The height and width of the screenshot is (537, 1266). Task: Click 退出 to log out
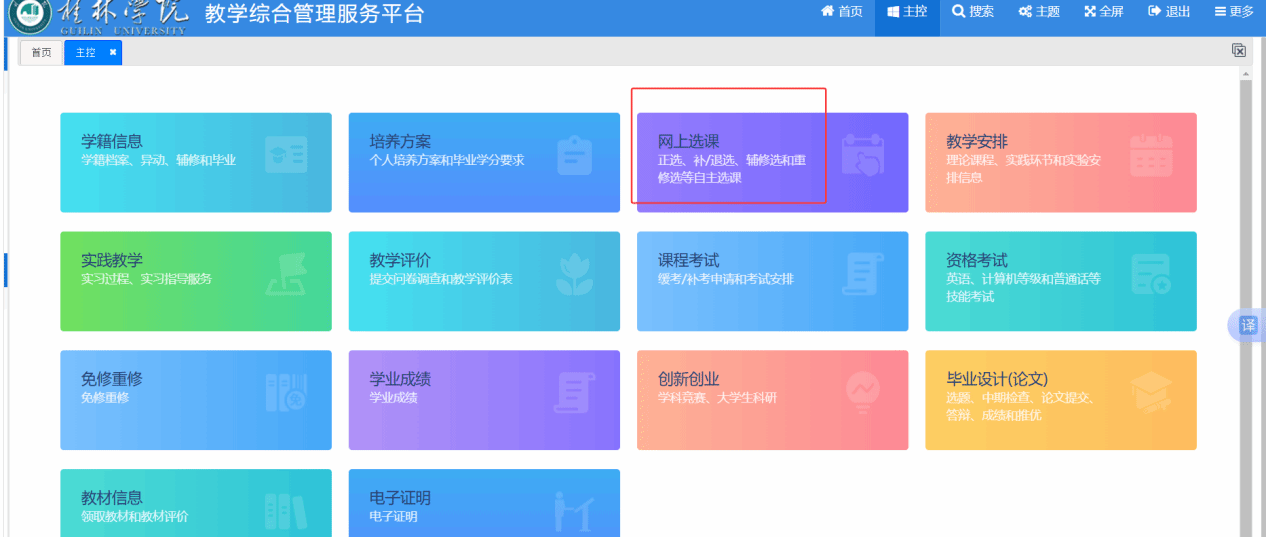coord(1169,12)
